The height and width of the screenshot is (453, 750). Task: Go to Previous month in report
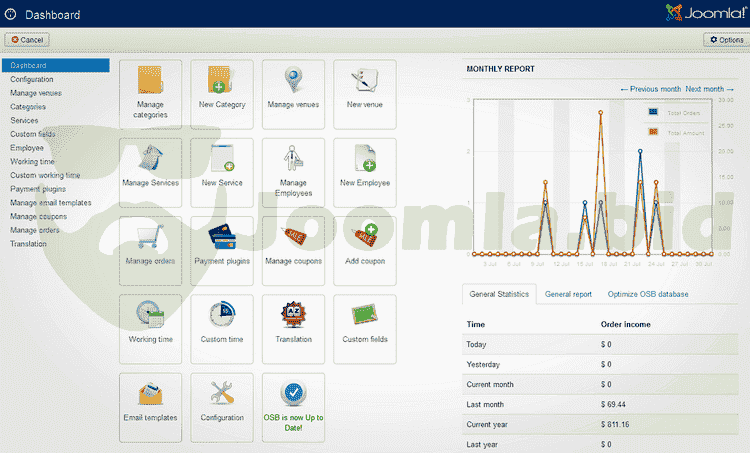click(x=651, y=89)
